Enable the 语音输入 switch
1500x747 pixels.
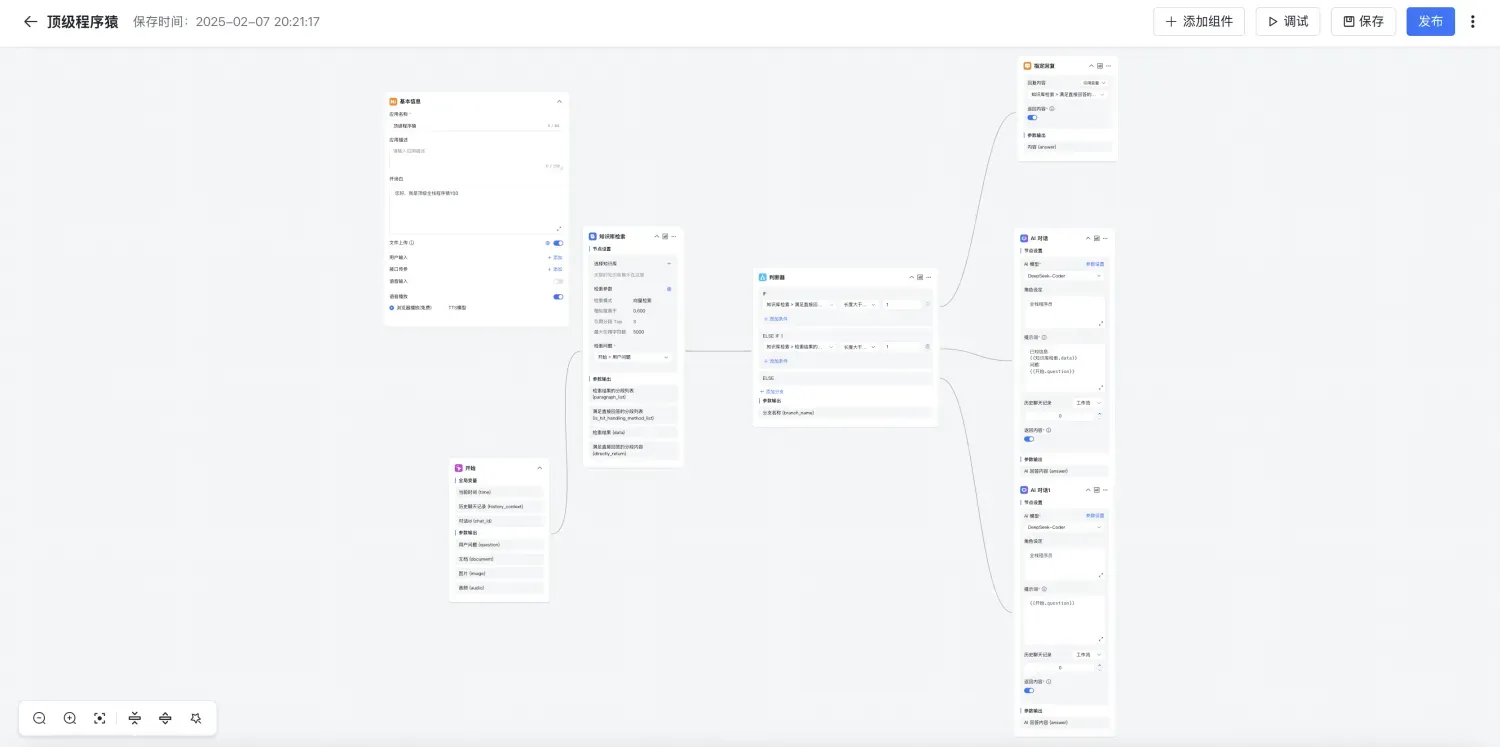coord(557,281)
